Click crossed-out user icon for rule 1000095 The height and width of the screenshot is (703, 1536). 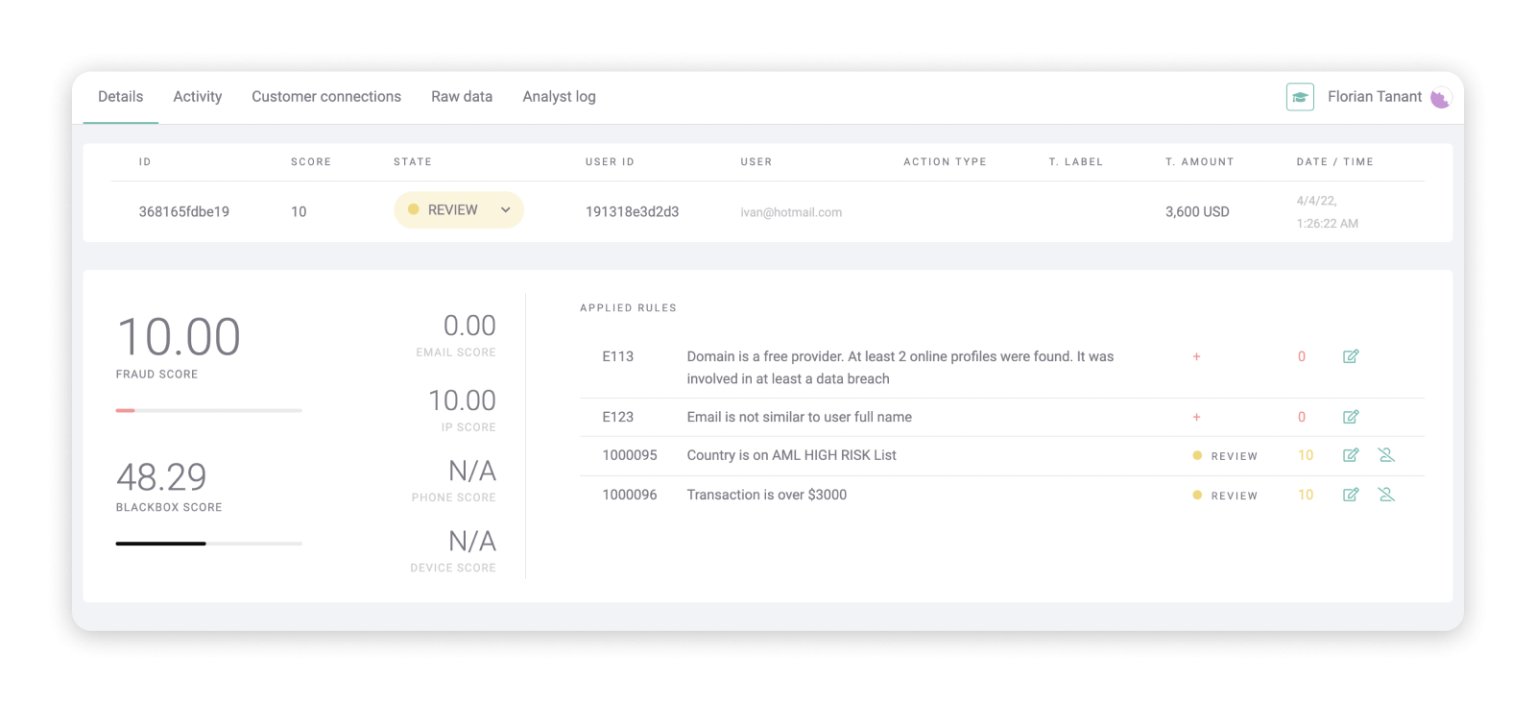point(1386,455)
